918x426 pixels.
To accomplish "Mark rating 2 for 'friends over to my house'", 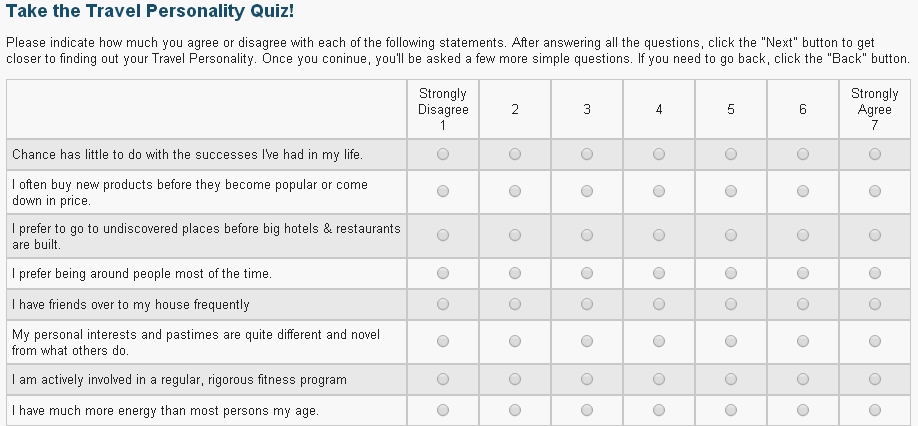I will 515,304.
